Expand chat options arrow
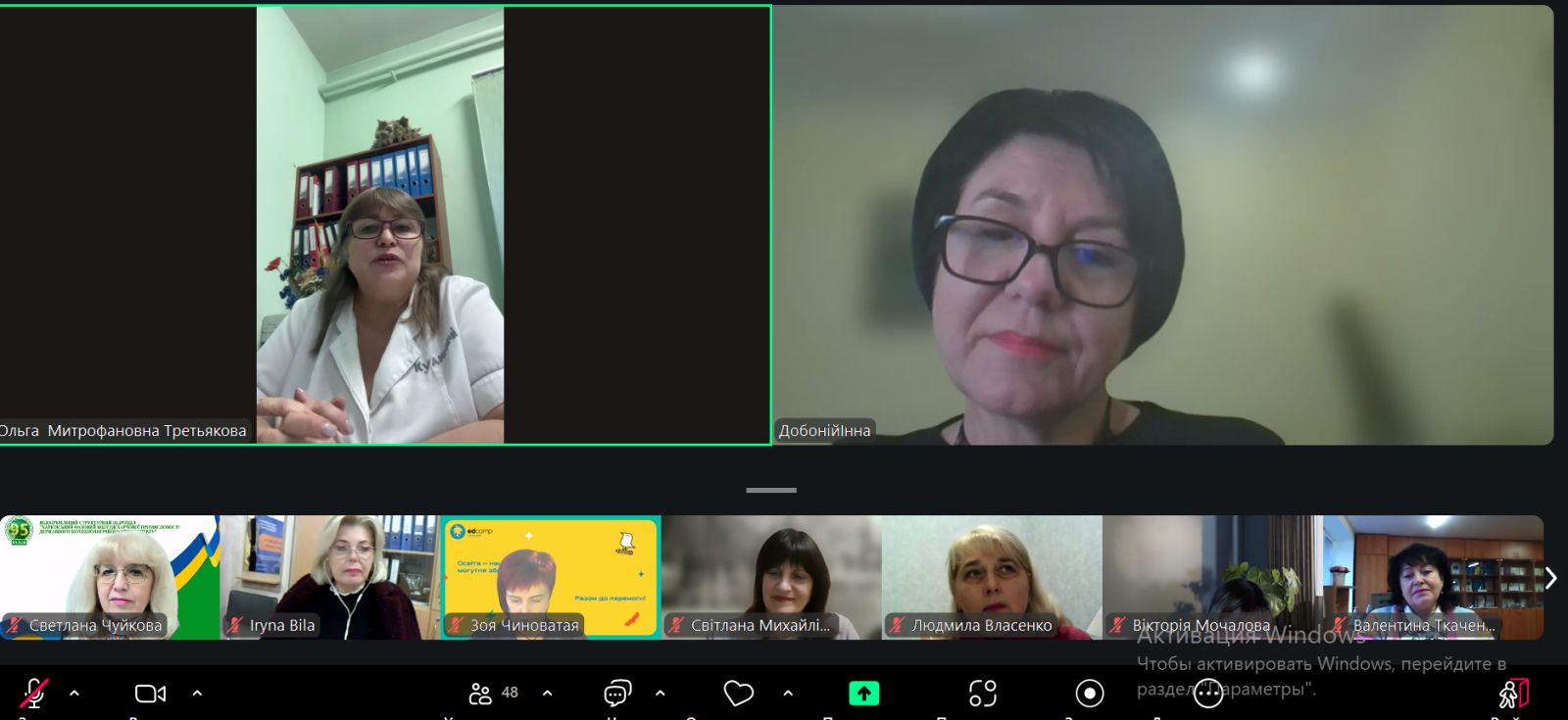 pos(661,693)
